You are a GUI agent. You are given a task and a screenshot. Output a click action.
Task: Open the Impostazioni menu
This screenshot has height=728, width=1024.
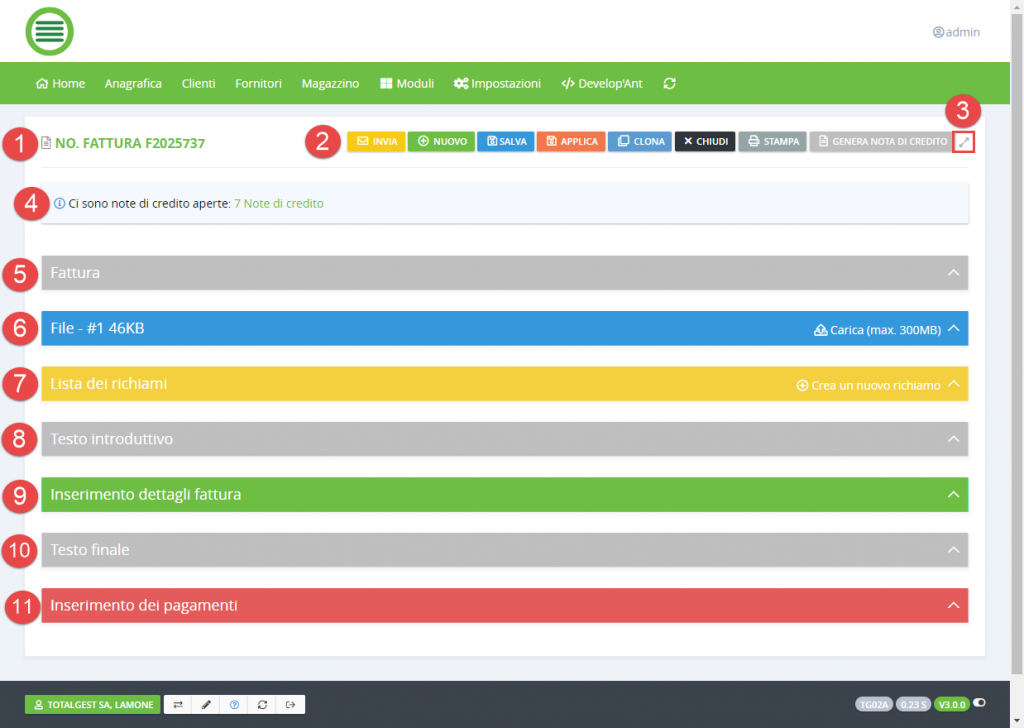coord(497,84)
